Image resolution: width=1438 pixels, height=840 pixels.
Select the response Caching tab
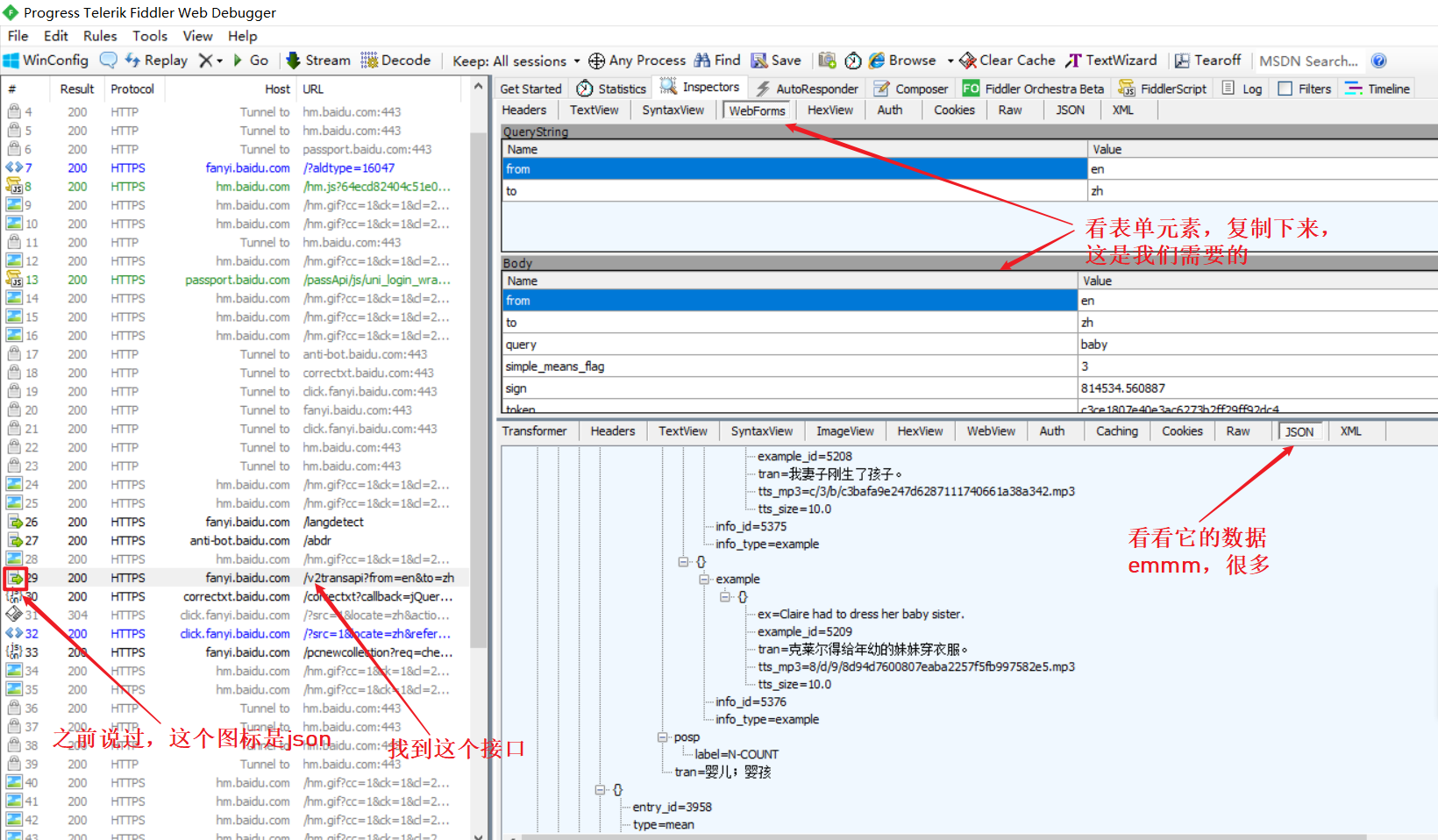pos(1116,431)
